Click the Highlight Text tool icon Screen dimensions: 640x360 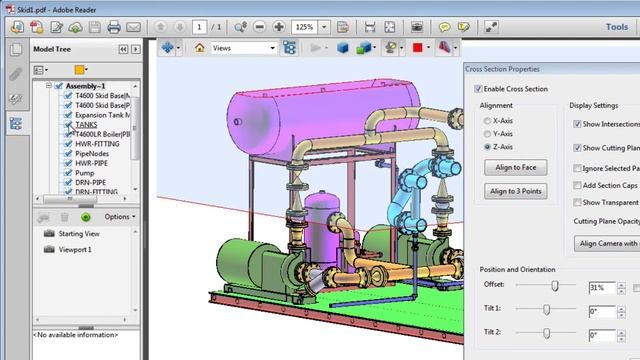[x=464, y=27]
